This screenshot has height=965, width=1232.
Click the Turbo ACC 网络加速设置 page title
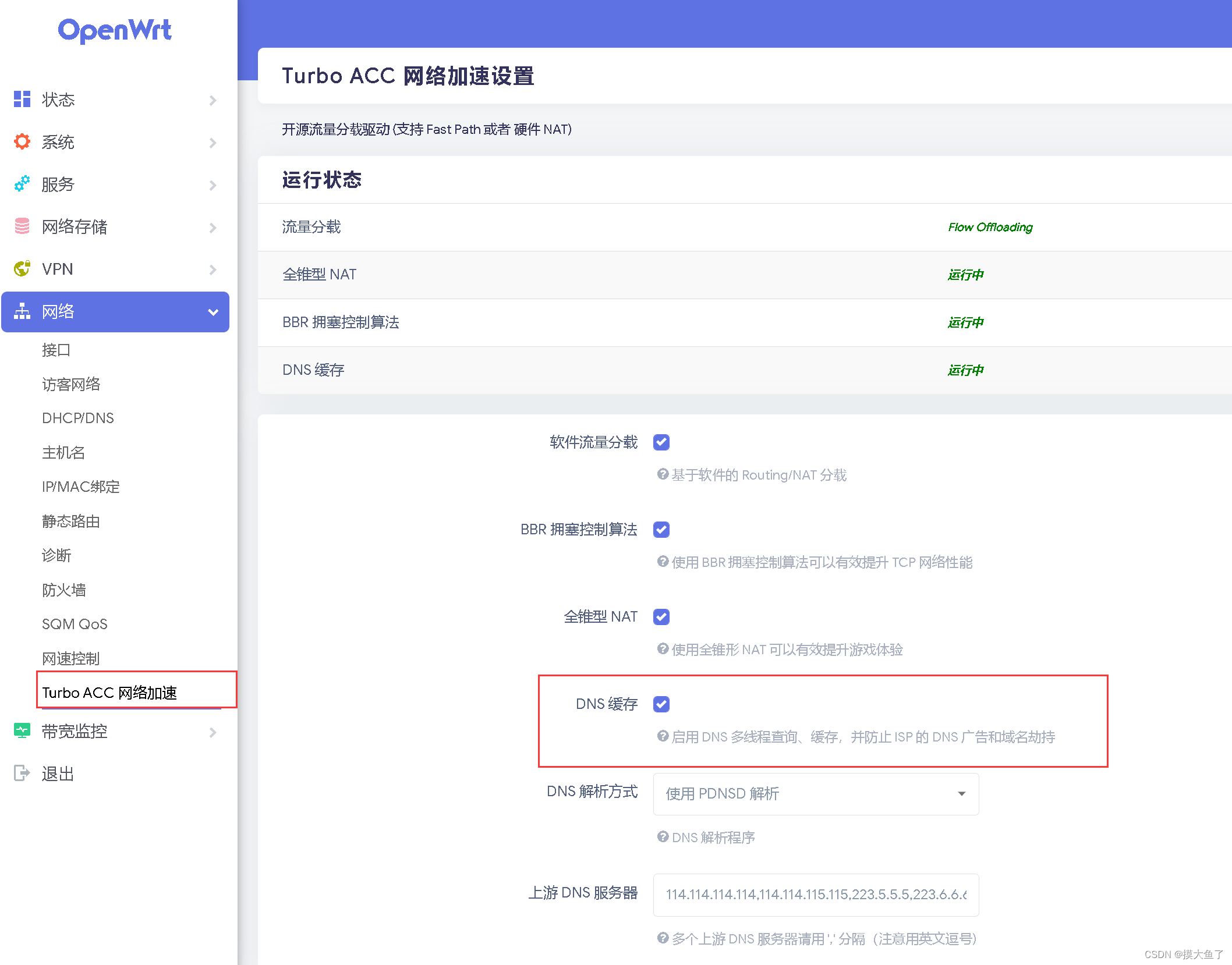tap(408, 76)
